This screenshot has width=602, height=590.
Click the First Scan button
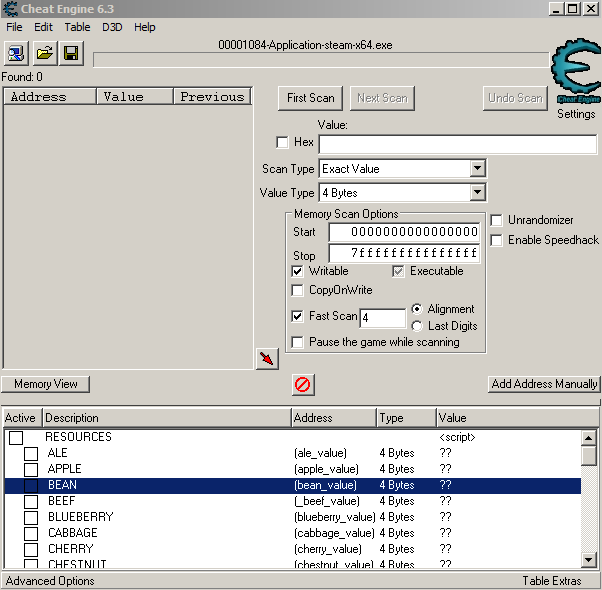pyautogui.click(x=311, y=98)
